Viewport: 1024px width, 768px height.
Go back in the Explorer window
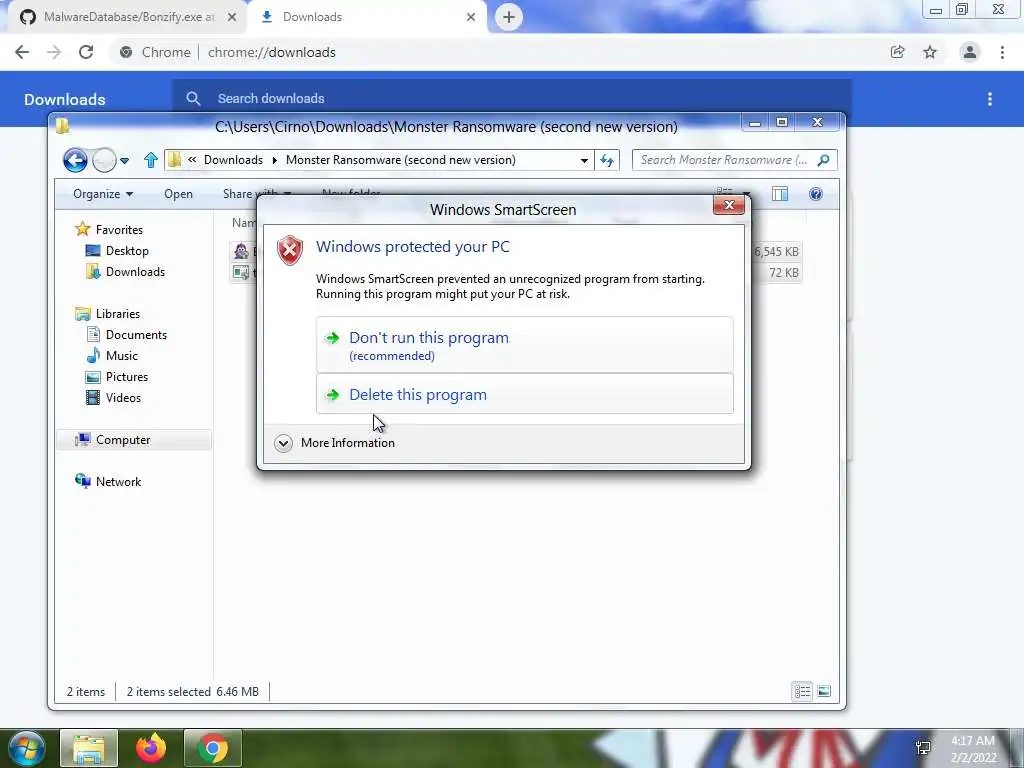pyautogui.click(x=75, y=160)
